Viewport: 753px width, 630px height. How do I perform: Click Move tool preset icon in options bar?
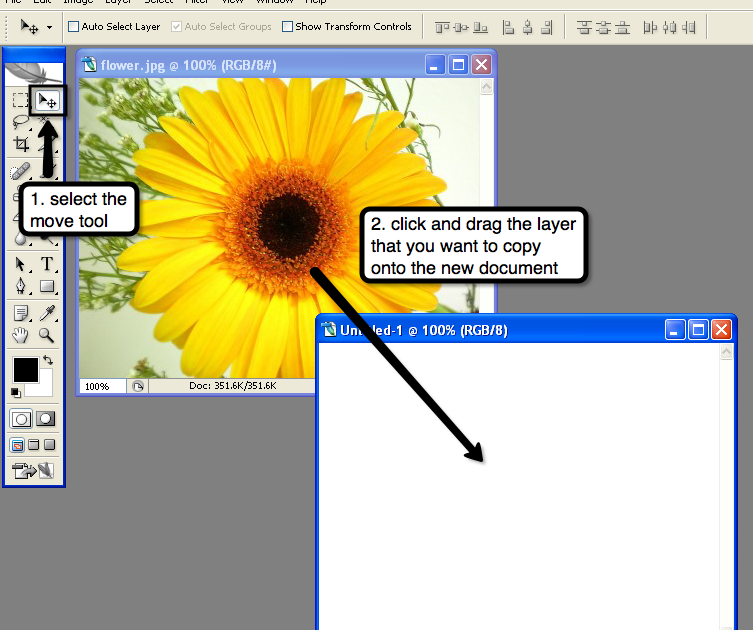29,26
